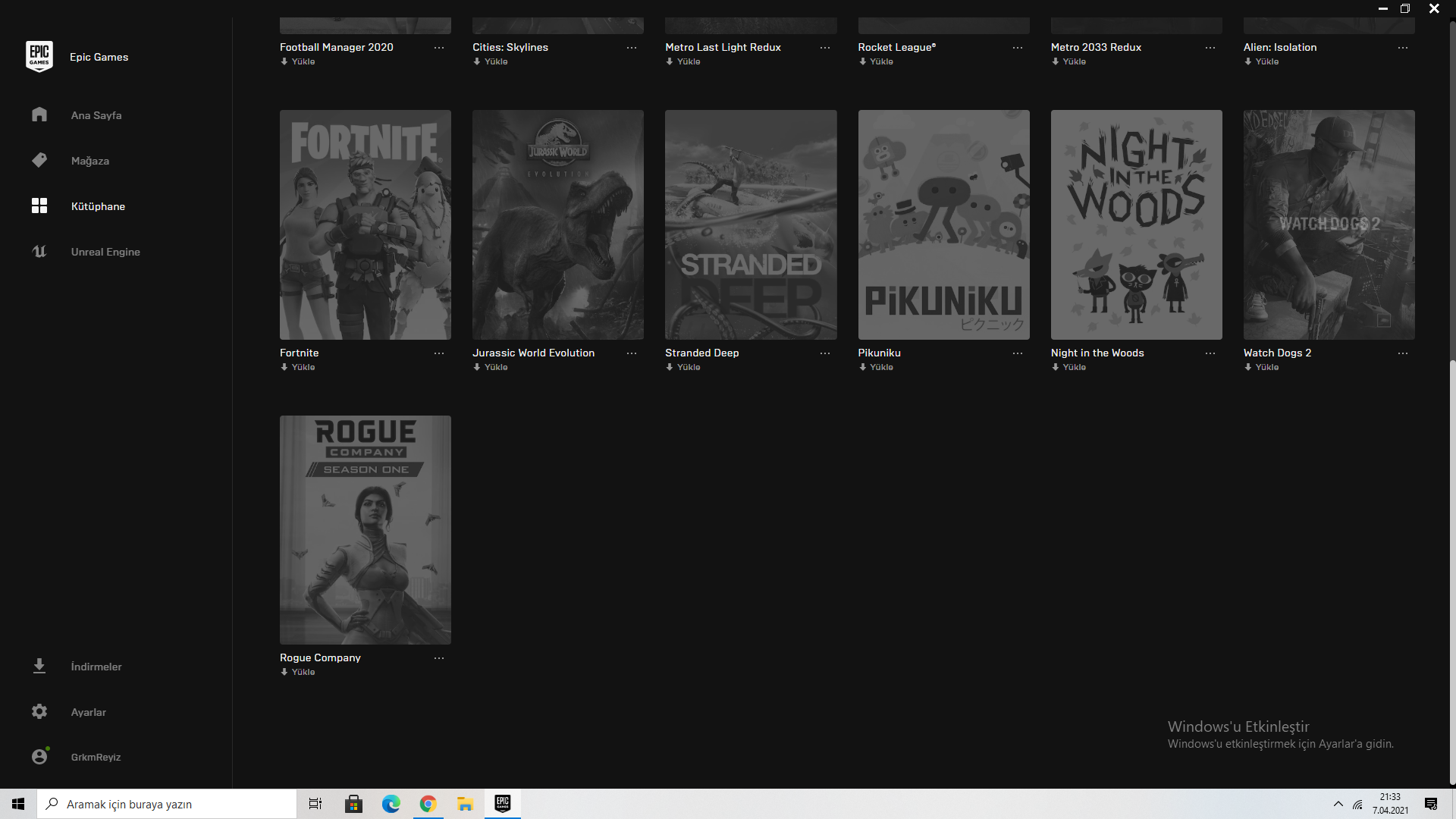1456x819 pixels.
Task: Open Fortnite three-dot options menu
Action: point(439,353)
